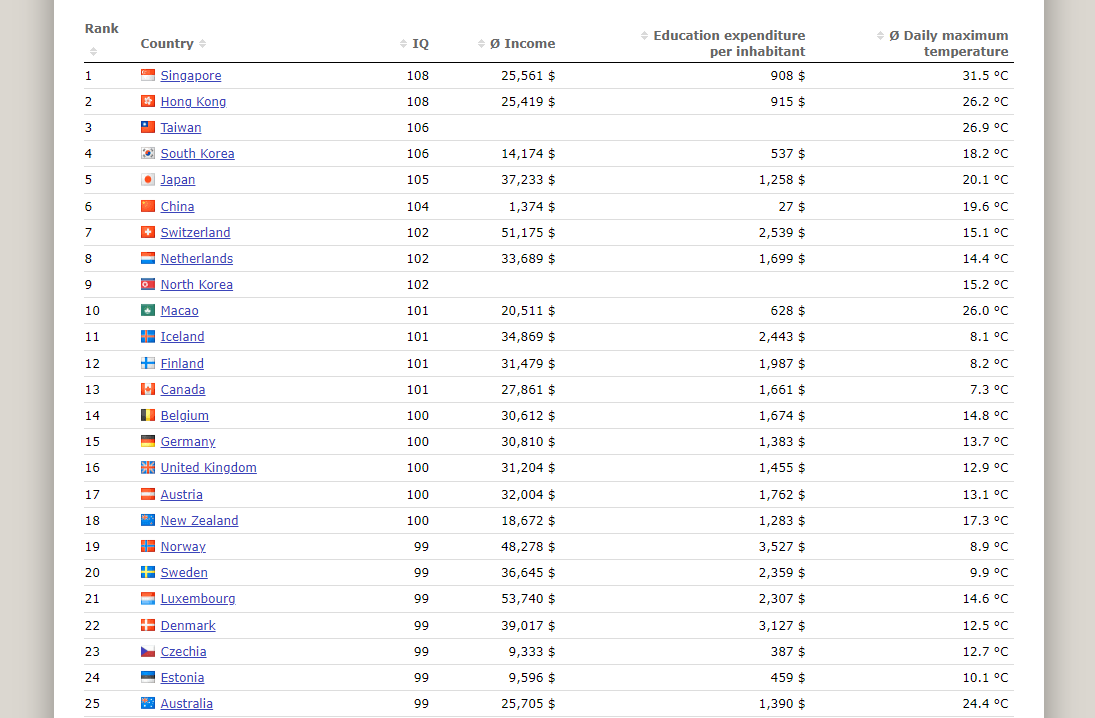Image resolution: width=1095 pixels, height=718 pixels.
Task: Open the China country link
Action: (x=177, y=206)
